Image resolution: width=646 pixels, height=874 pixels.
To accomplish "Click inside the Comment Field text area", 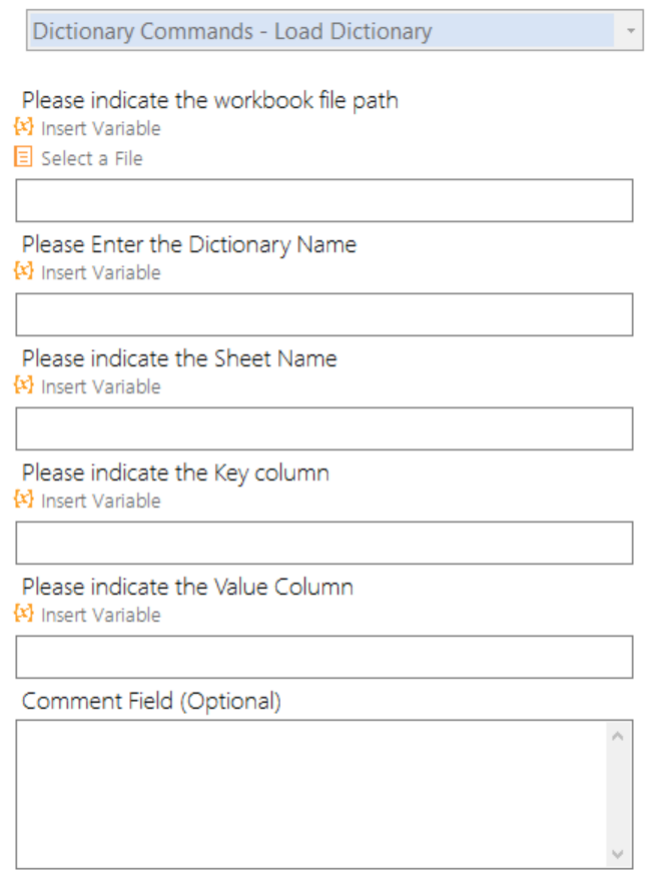I will (310, 793).
